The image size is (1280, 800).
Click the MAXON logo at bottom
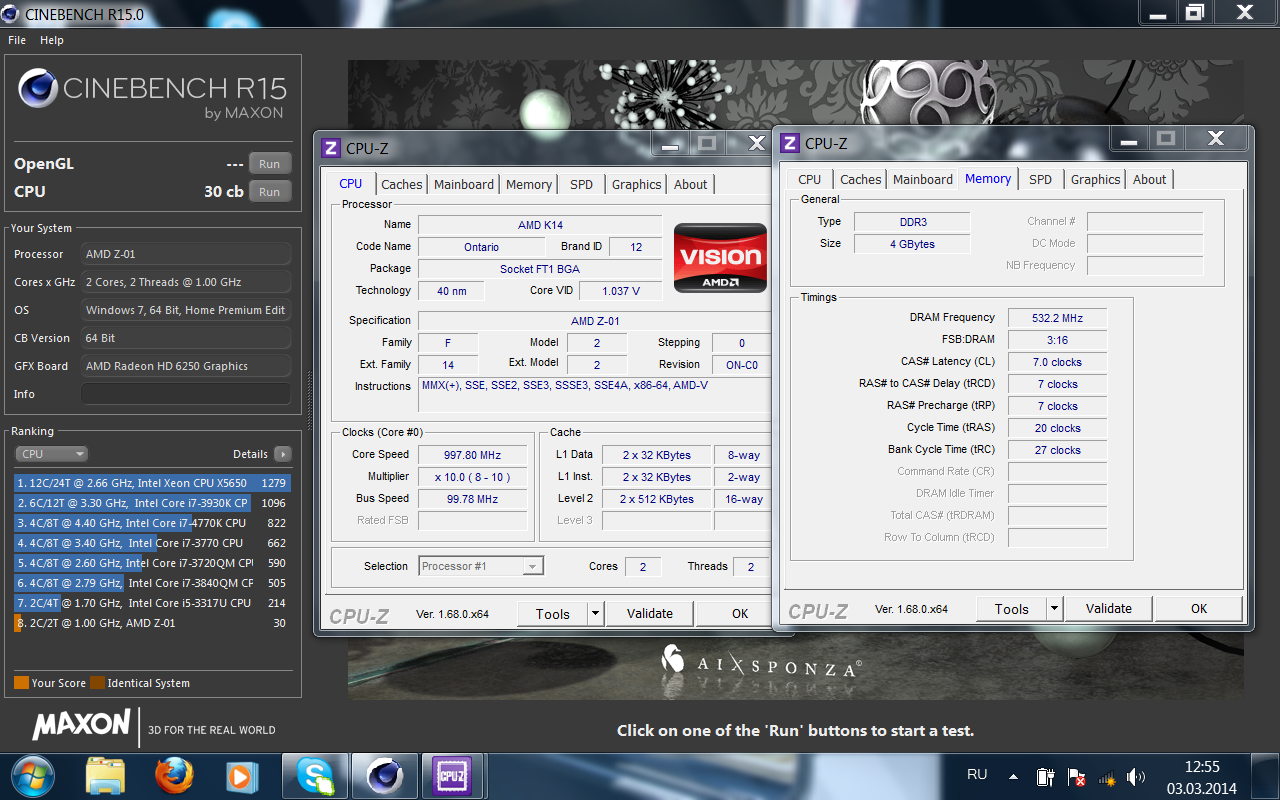coord(81,724)
